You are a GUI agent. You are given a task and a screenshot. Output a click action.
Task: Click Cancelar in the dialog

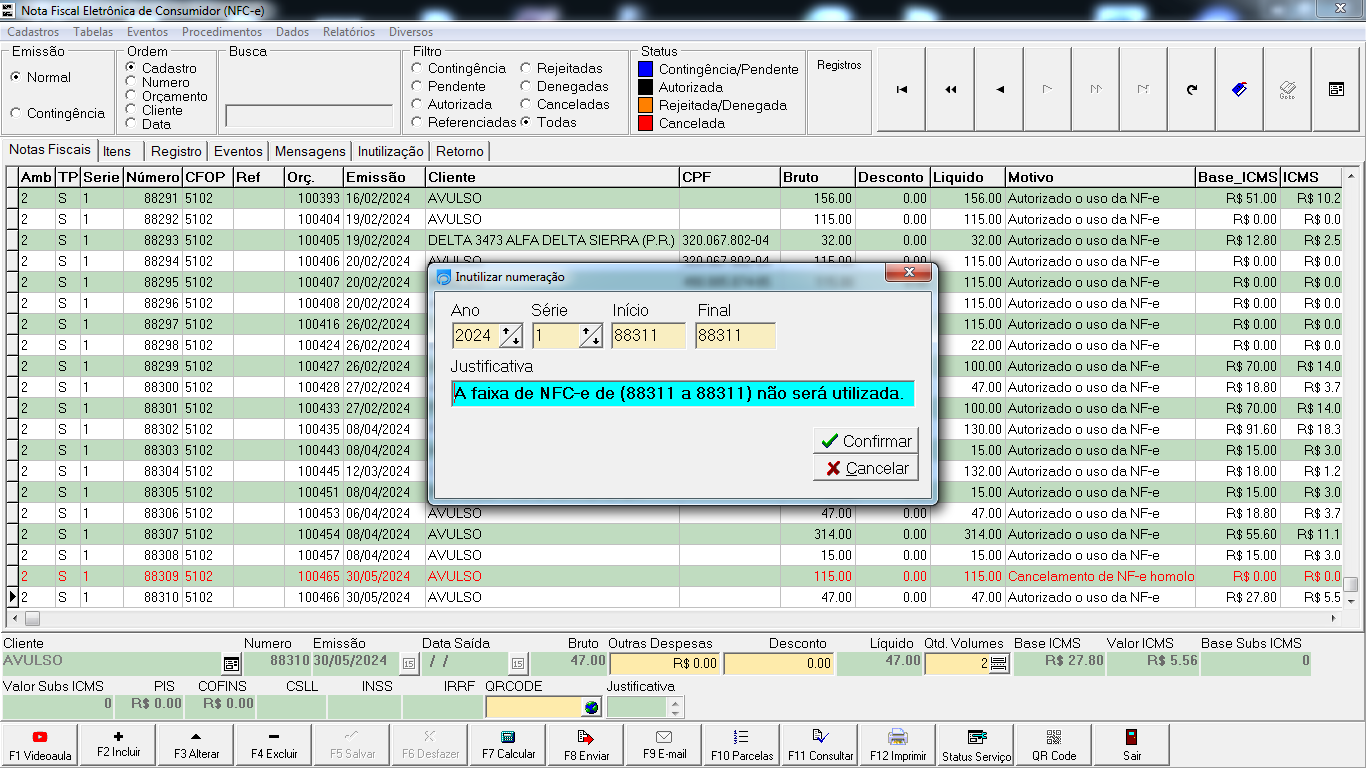click(x=866, y=468)
